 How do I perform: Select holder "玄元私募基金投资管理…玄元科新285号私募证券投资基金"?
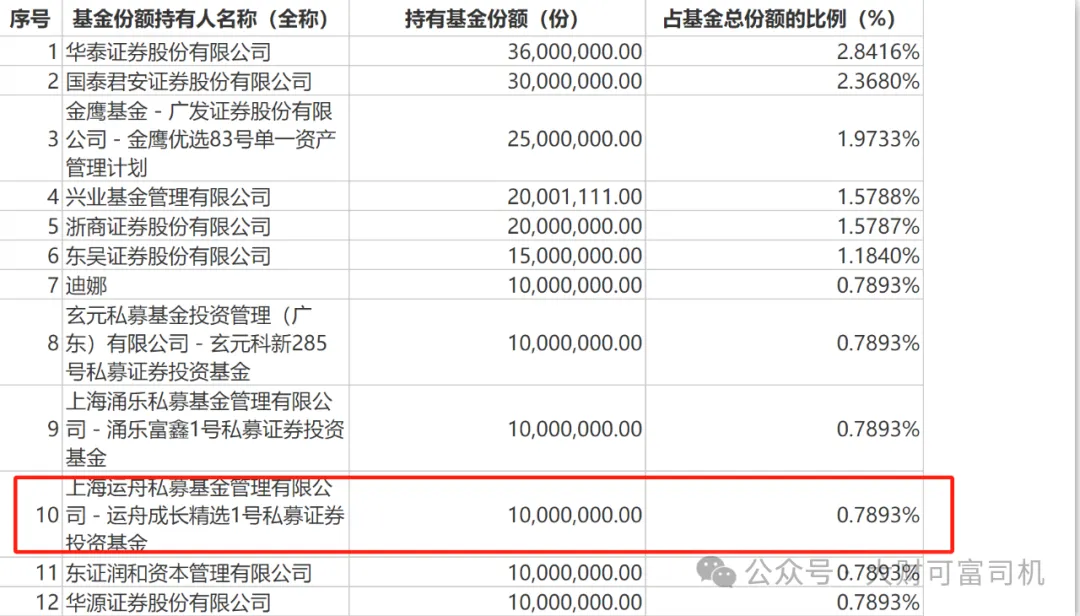pos(196,343)
